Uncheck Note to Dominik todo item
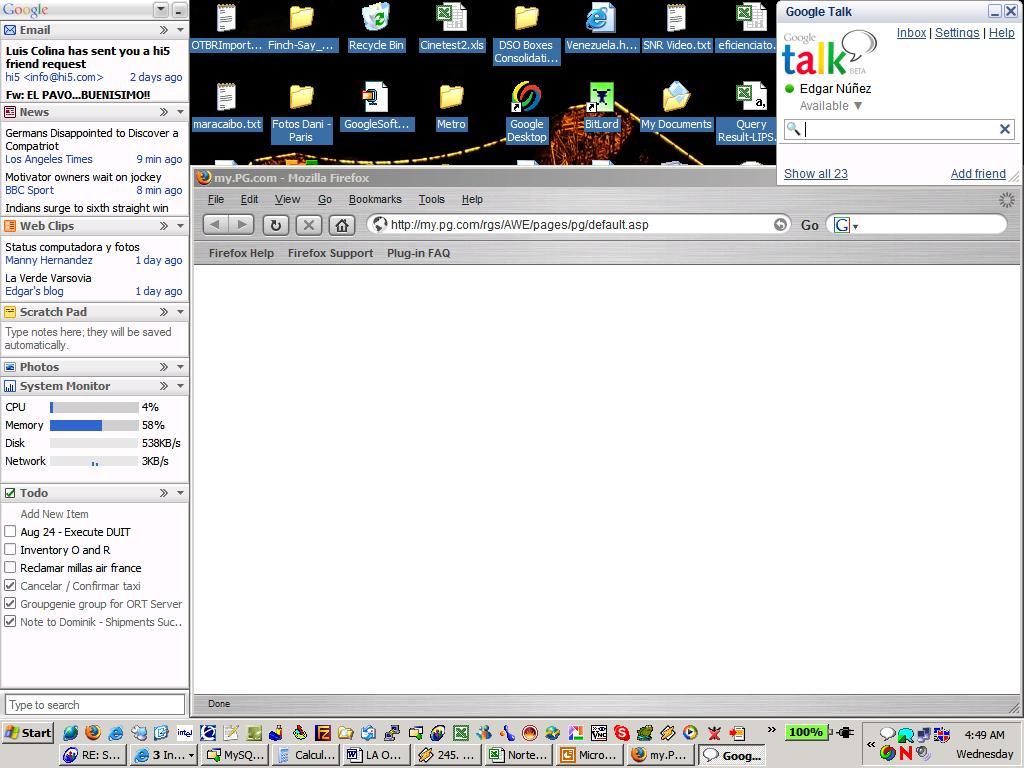The image size is (1024, 768). 10,622
